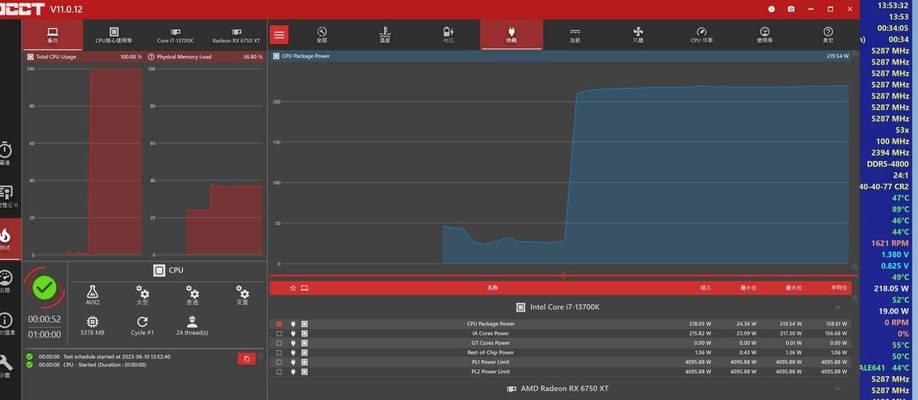The width and height of the screenshot is (918, 400).
Task: Switch to the Radeon RX 6750 XT tab
Action: [237, 35]
